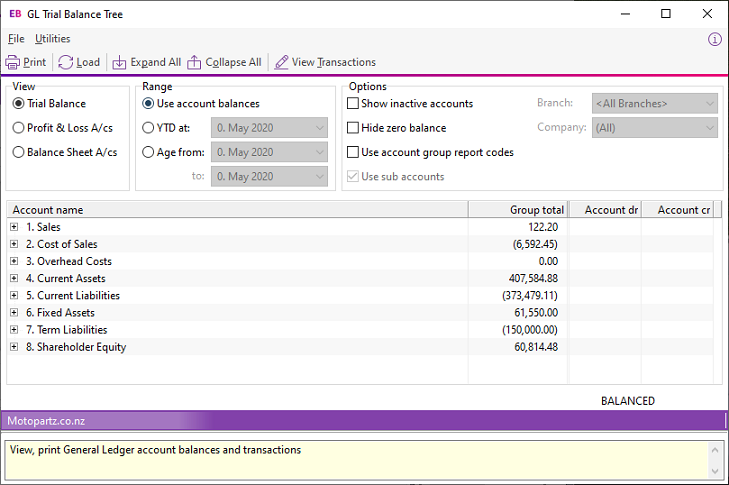Enable Hide zero balance checkbox
Viewport: 729px width, 485px height.
pyautogui.click(x=353, y=128)
